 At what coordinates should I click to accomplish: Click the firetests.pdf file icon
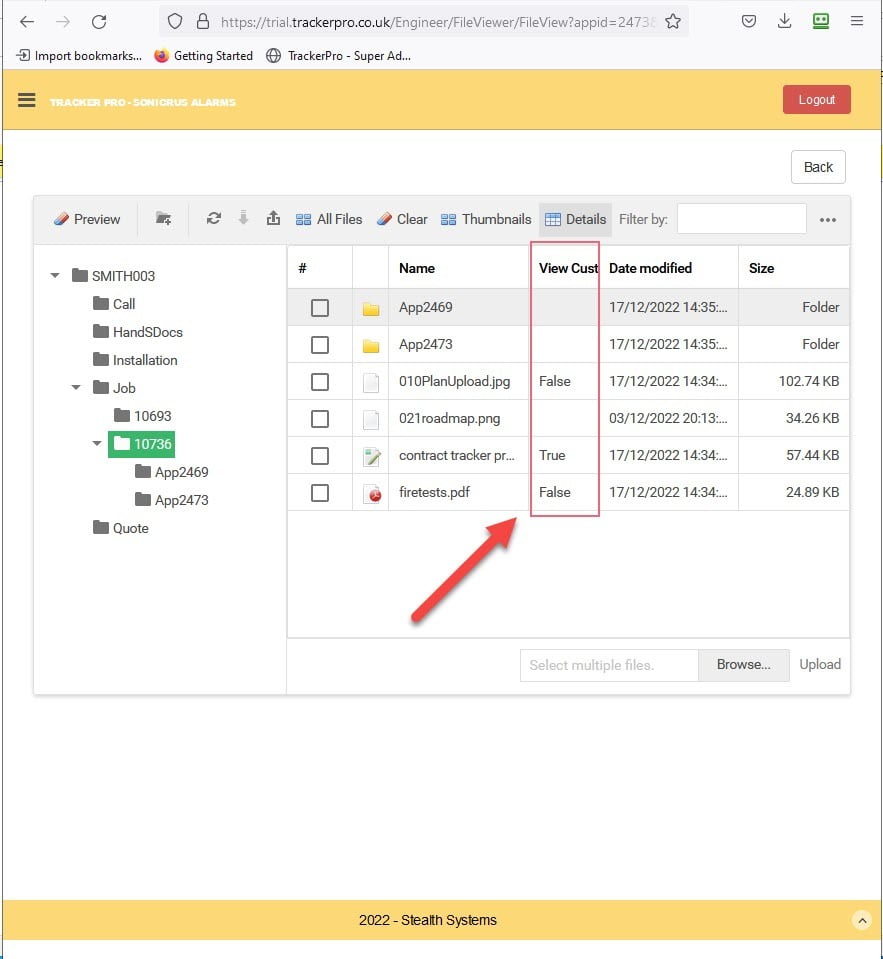(372, 492)
